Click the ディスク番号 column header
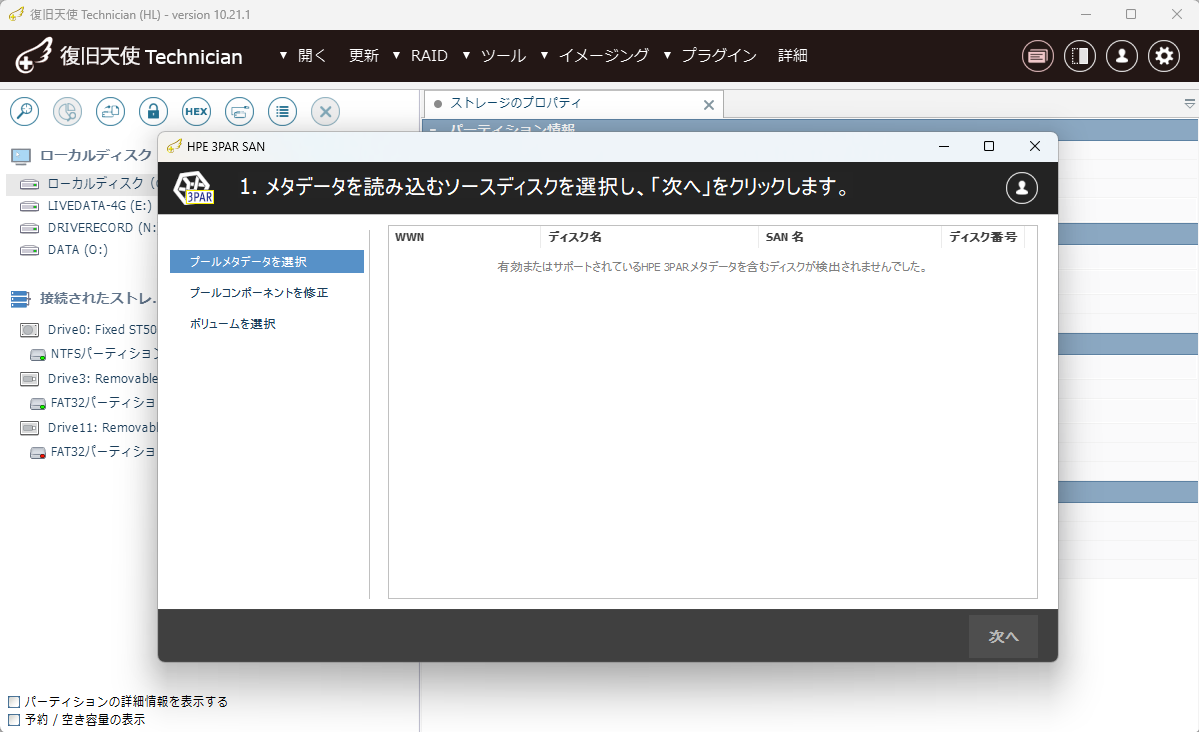 983,237
